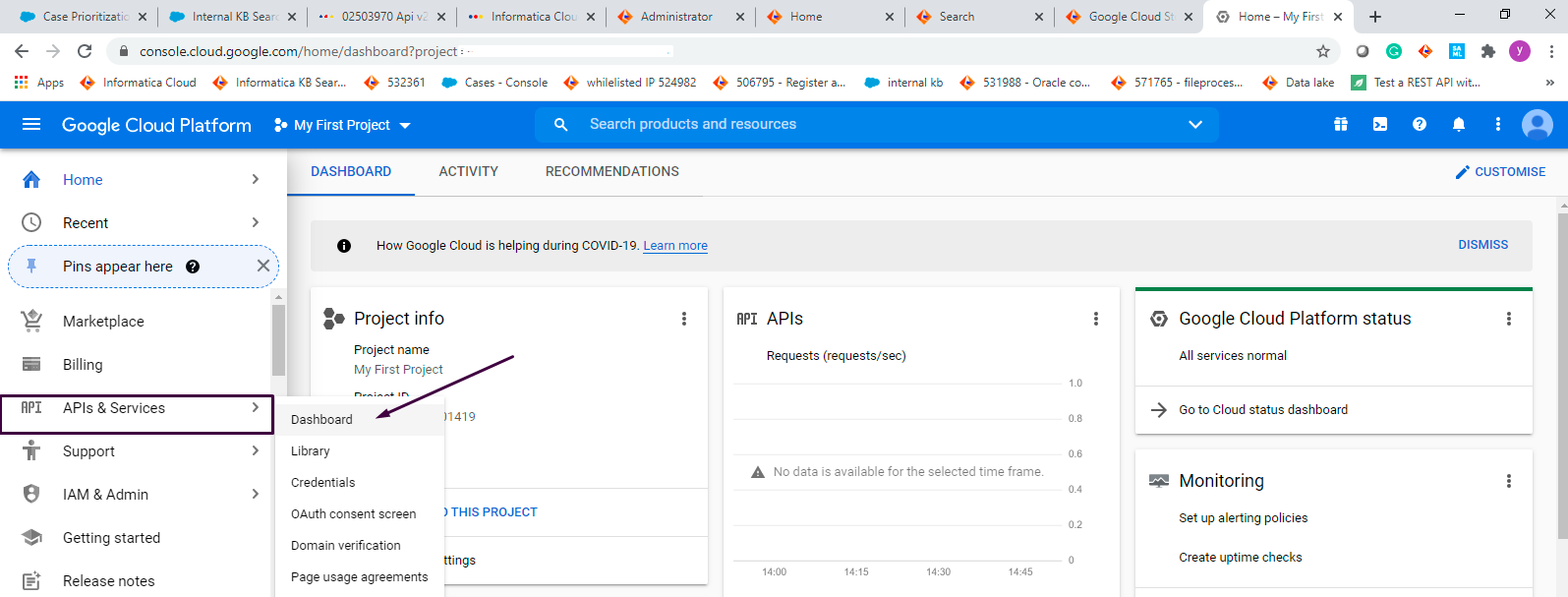1568x597 pixels.
Task: Click the Learn more COVID-19 link
Action: coord(675,246)
